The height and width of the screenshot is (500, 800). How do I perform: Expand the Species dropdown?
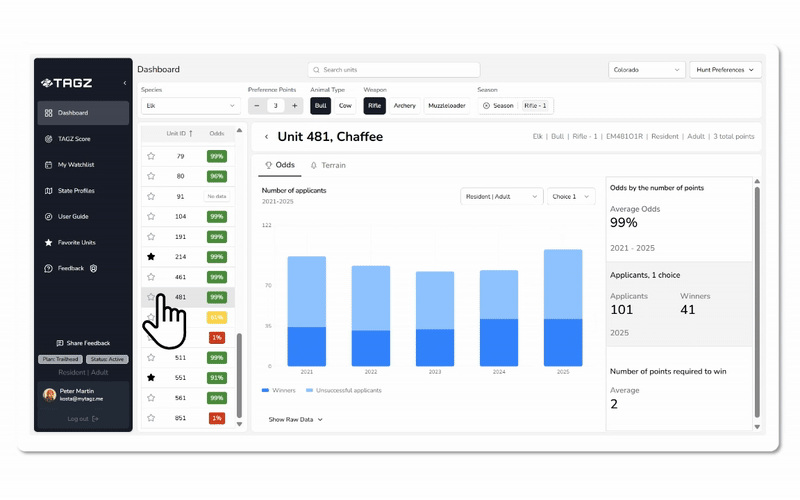[x=190, y=106]
